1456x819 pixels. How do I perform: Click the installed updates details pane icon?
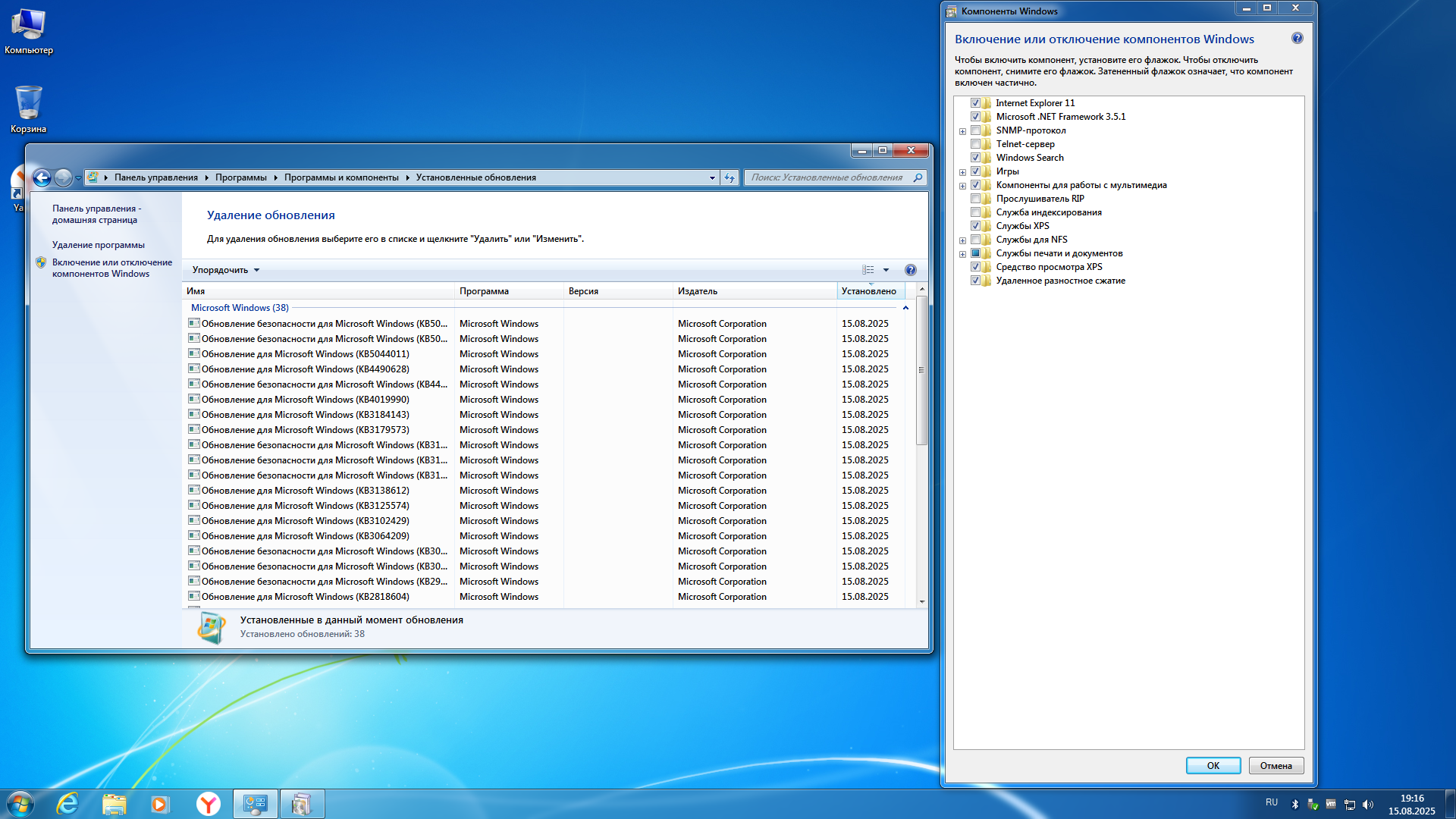[x=212, y=627]
